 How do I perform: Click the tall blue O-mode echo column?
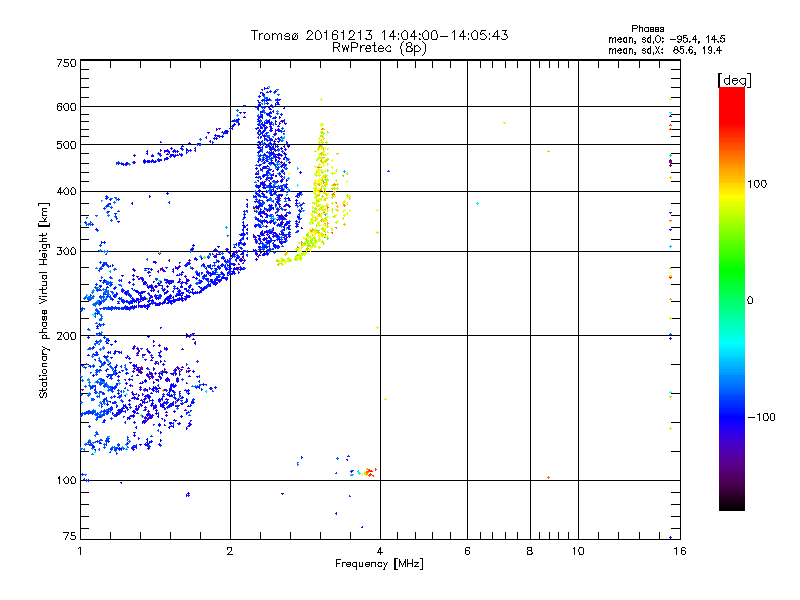point(271,171)
